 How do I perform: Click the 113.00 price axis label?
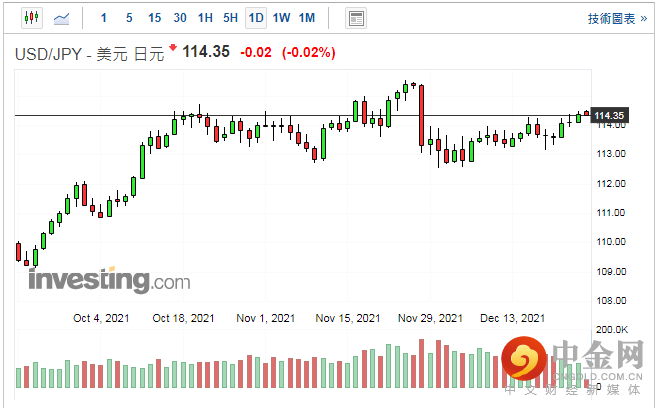coord(611,154)
